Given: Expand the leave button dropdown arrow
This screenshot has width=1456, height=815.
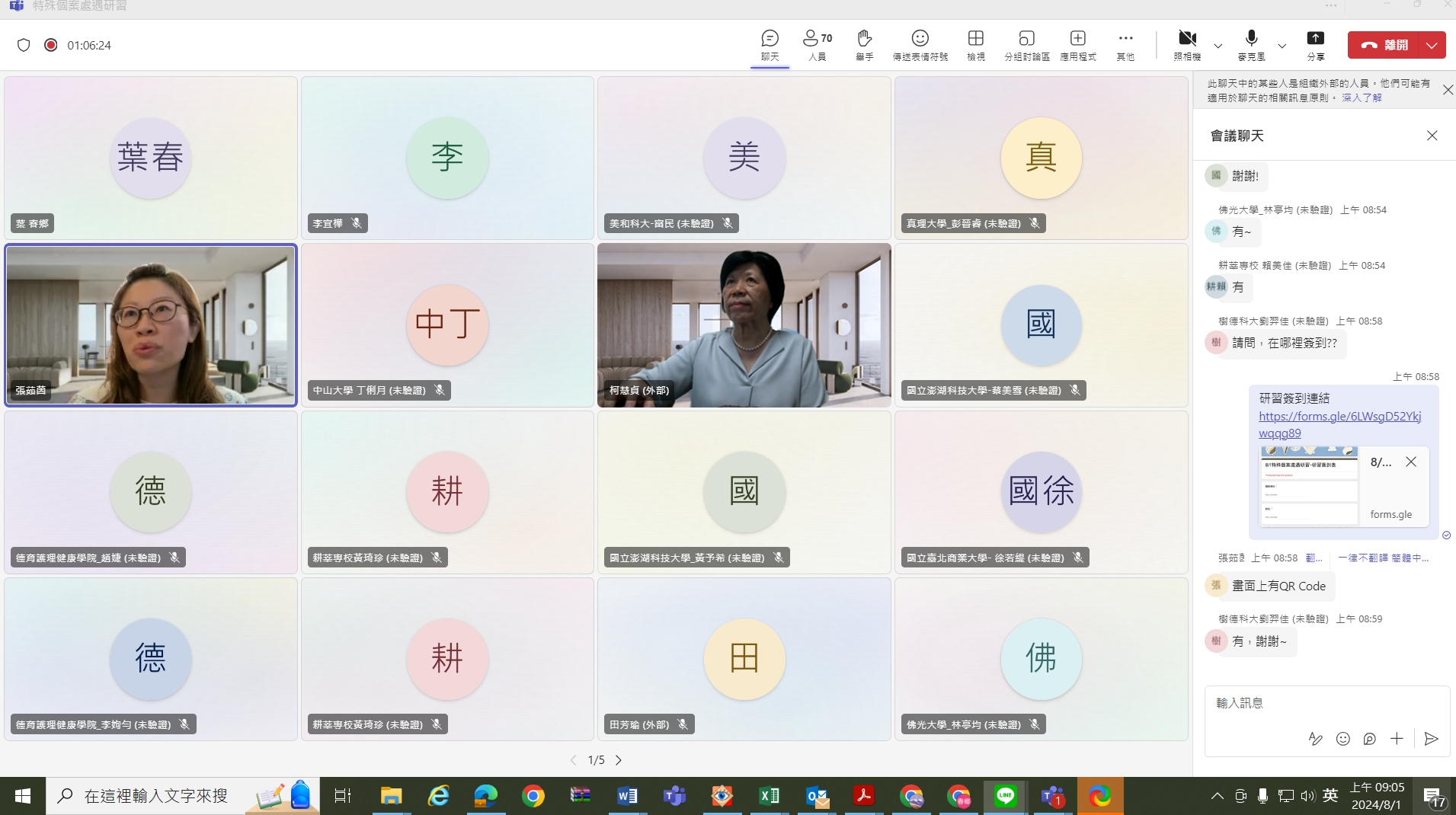Looking at the screenshot, I should 1432,45.
